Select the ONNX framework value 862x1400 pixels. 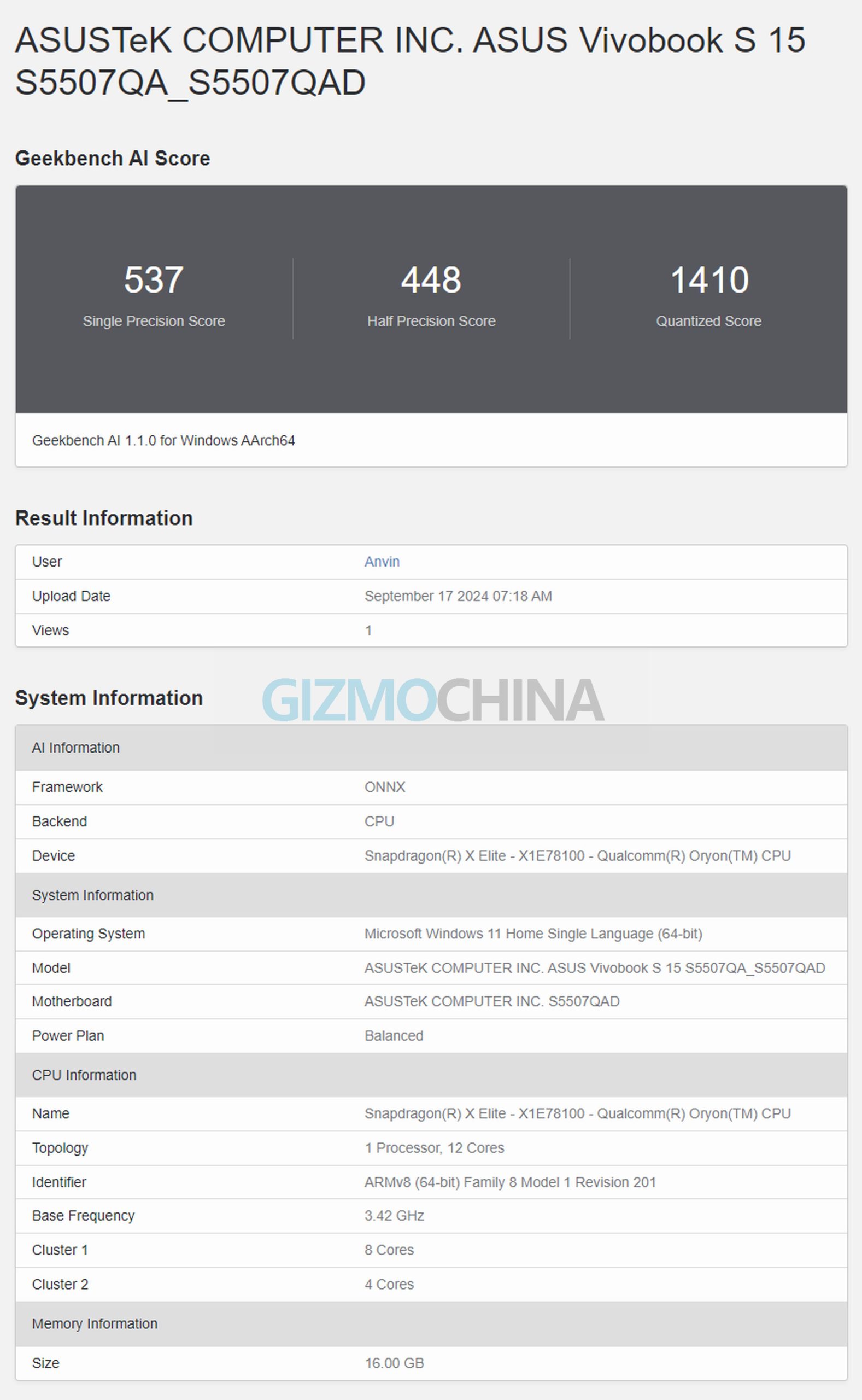point(385,787)
